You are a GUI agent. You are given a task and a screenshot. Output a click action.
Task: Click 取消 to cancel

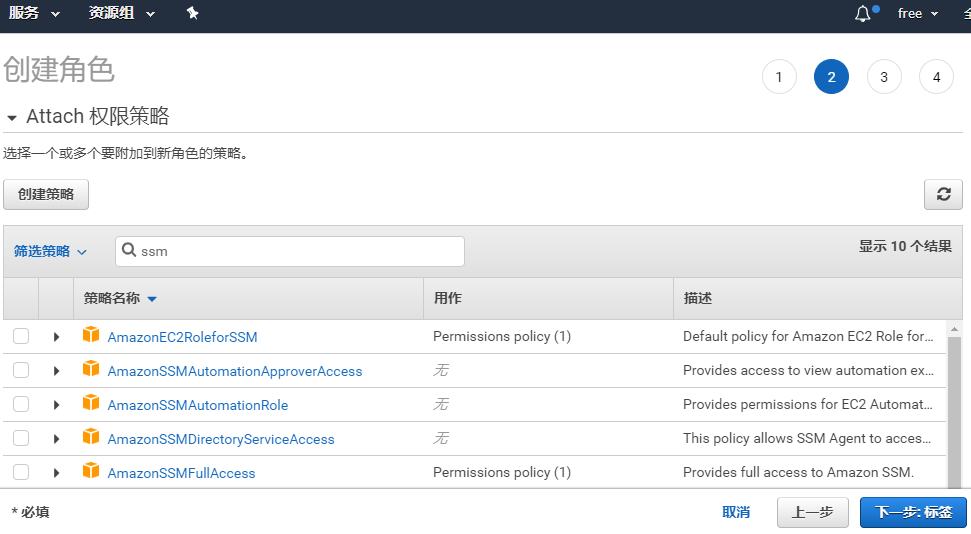[736, 512]
